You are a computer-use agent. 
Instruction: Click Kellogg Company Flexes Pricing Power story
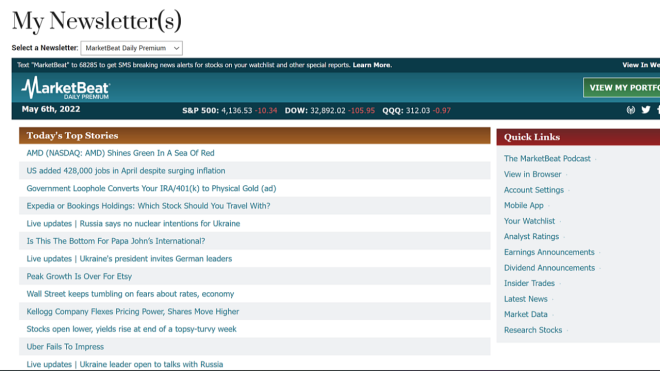[133, 312]
